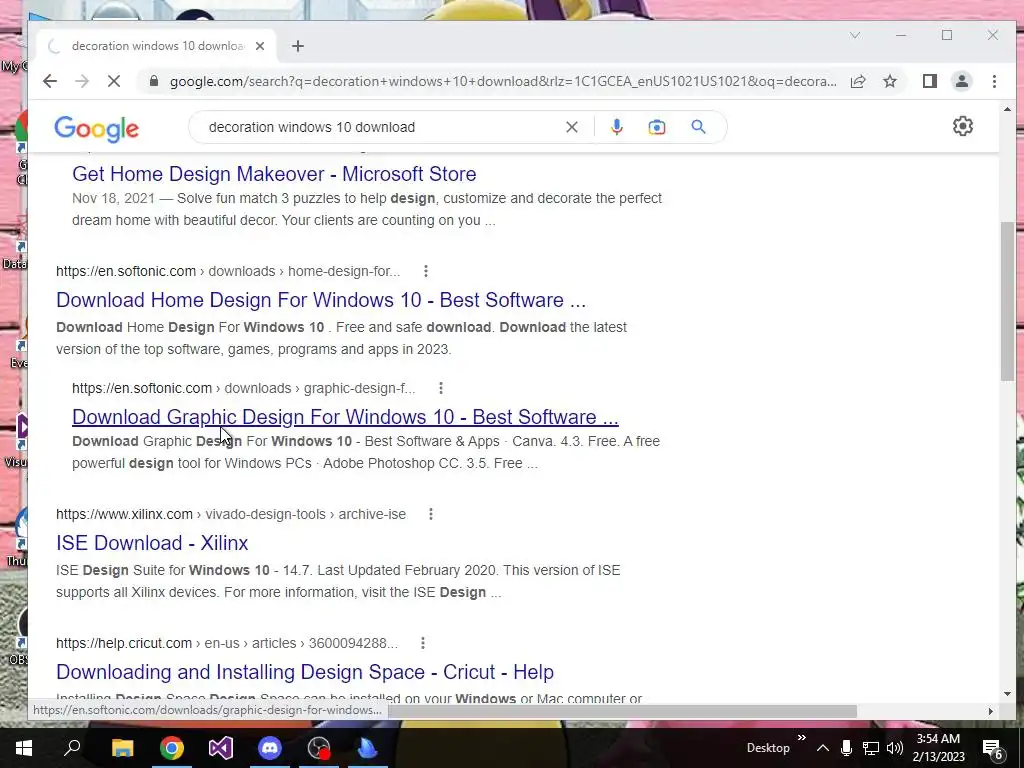Start voice search with microphone
The height and width of the screenshot is (768, 1024).
[x=616, y=127]
